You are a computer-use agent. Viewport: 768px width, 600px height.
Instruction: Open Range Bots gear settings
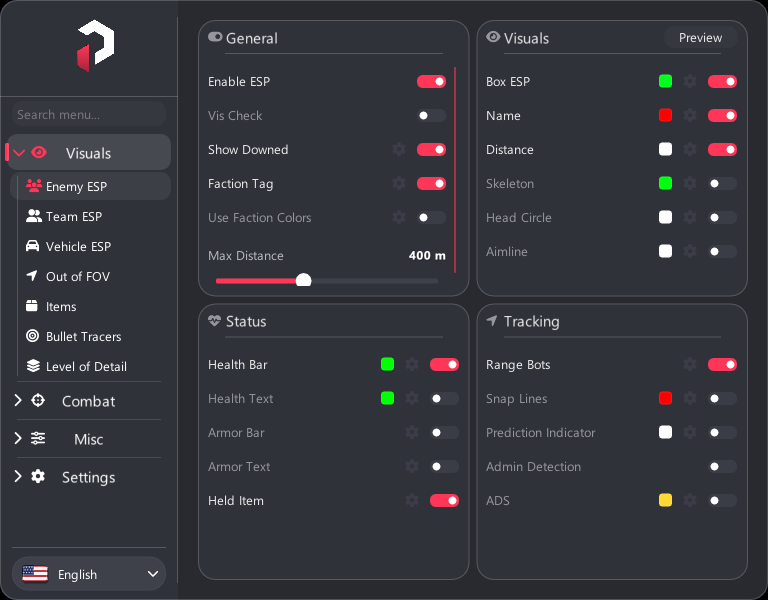[690, 364]
